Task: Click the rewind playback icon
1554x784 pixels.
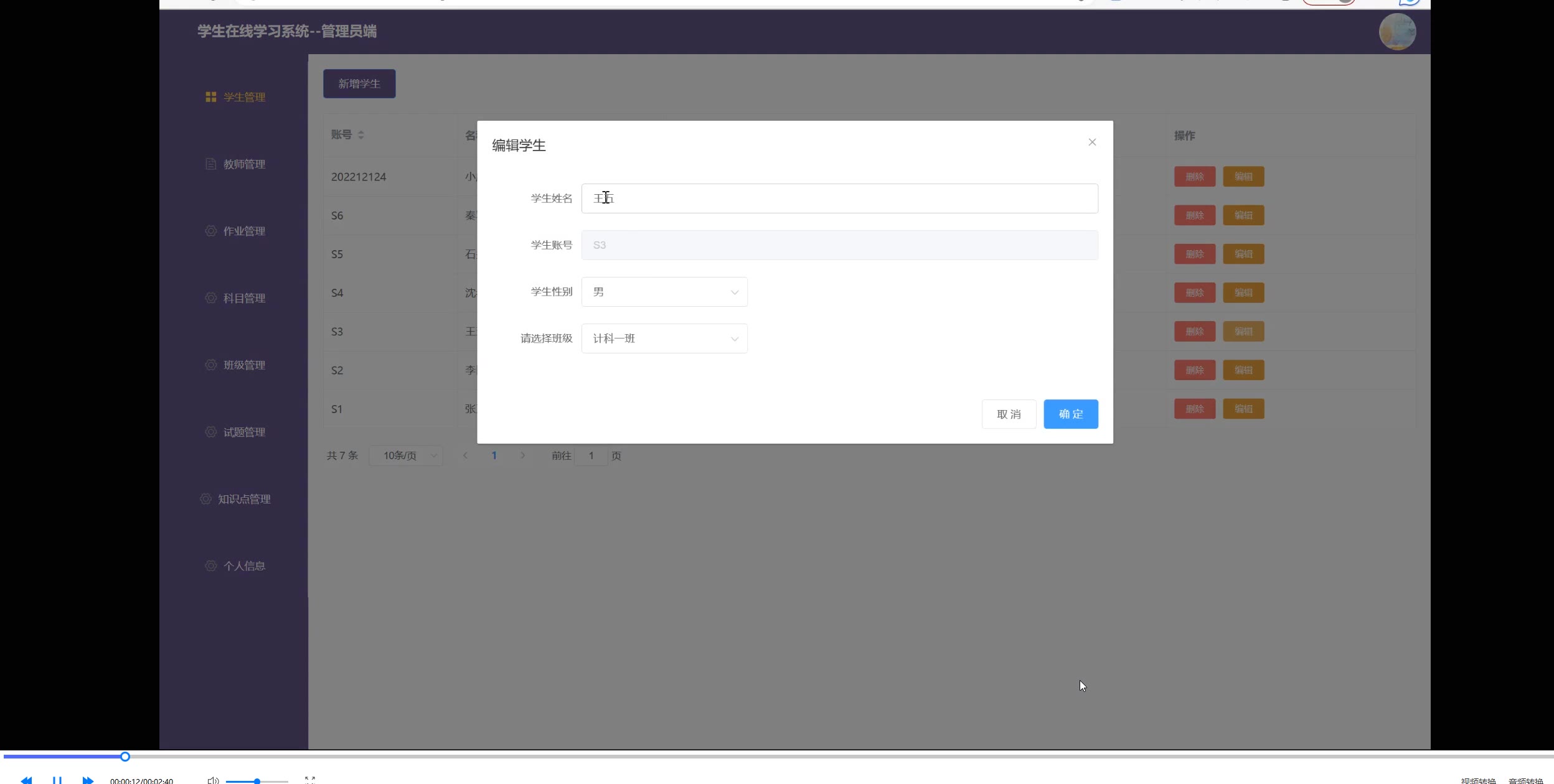Action: (x=26, y=780)
